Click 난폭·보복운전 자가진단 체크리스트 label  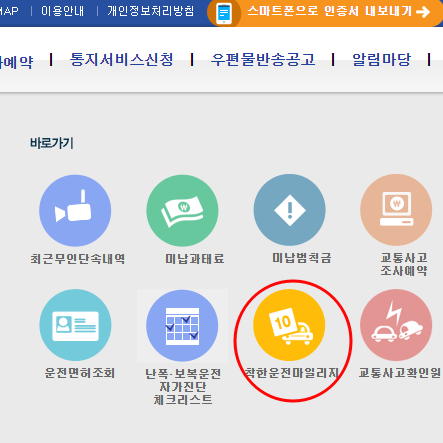(183, 387)
